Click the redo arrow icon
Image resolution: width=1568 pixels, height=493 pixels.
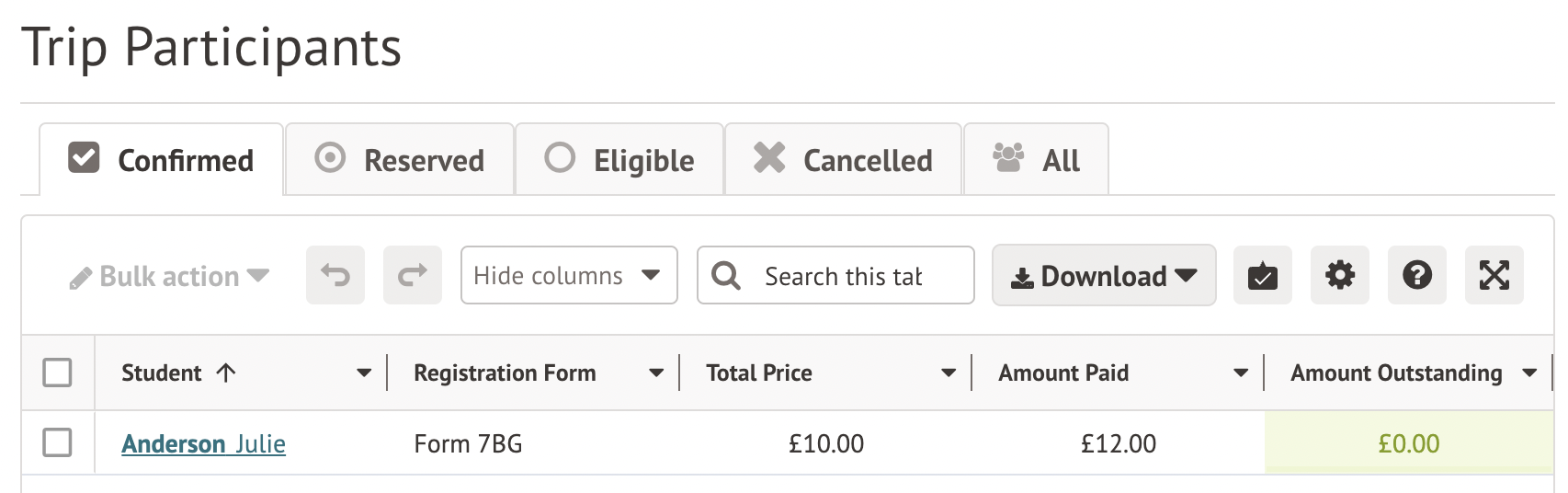[413, 275]
